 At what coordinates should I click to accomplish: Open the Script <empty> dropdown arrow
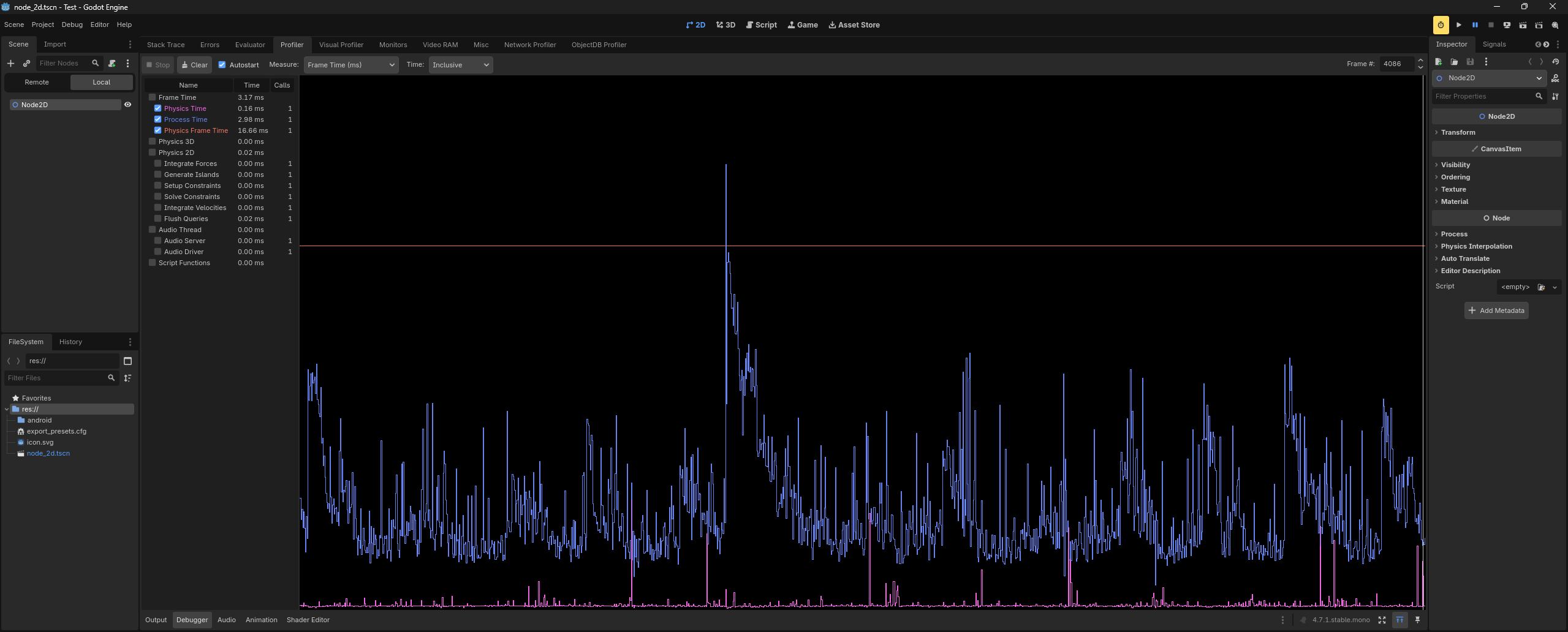[x=1555, y=287]
